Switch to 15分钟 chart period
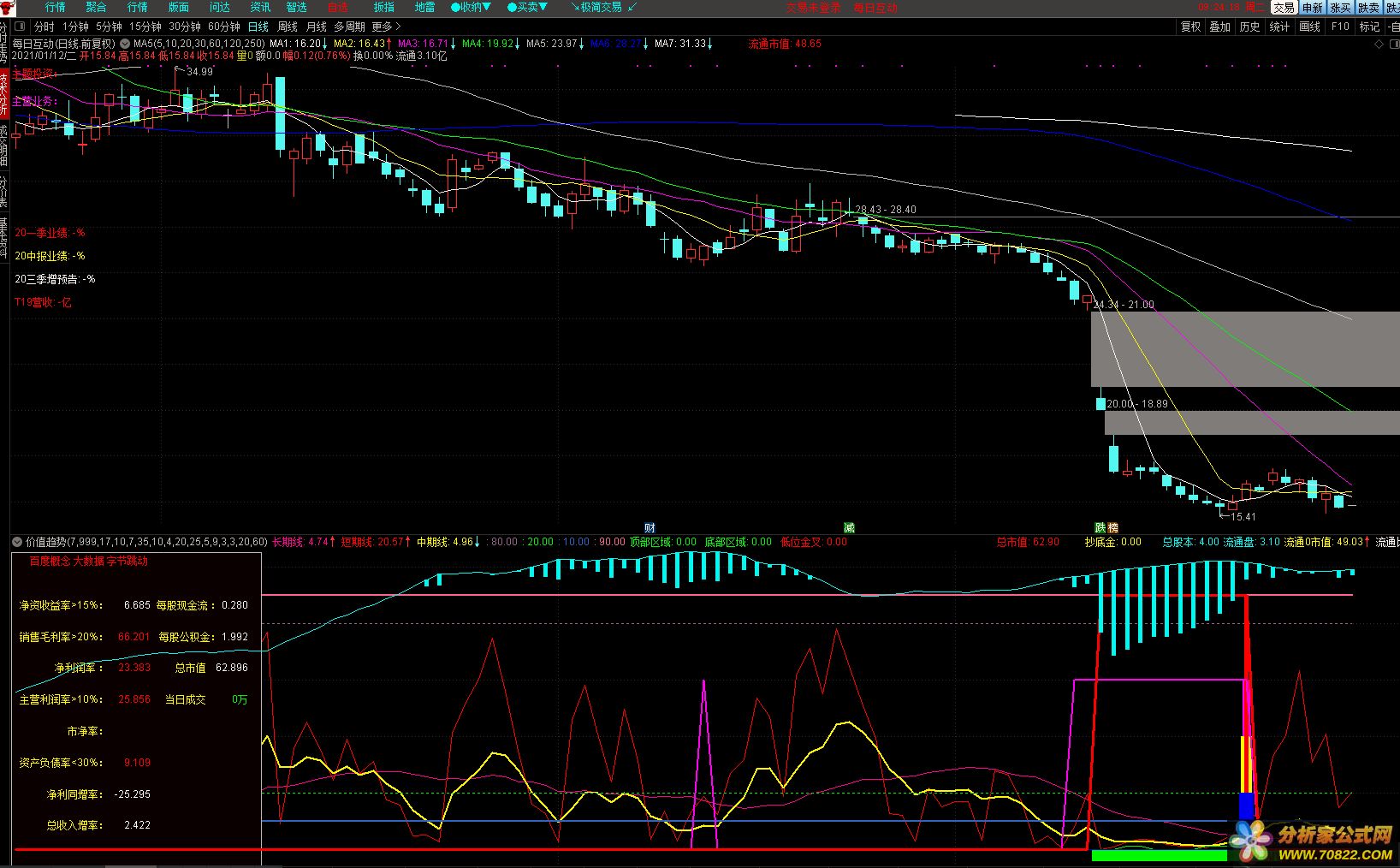 (145, 27)
